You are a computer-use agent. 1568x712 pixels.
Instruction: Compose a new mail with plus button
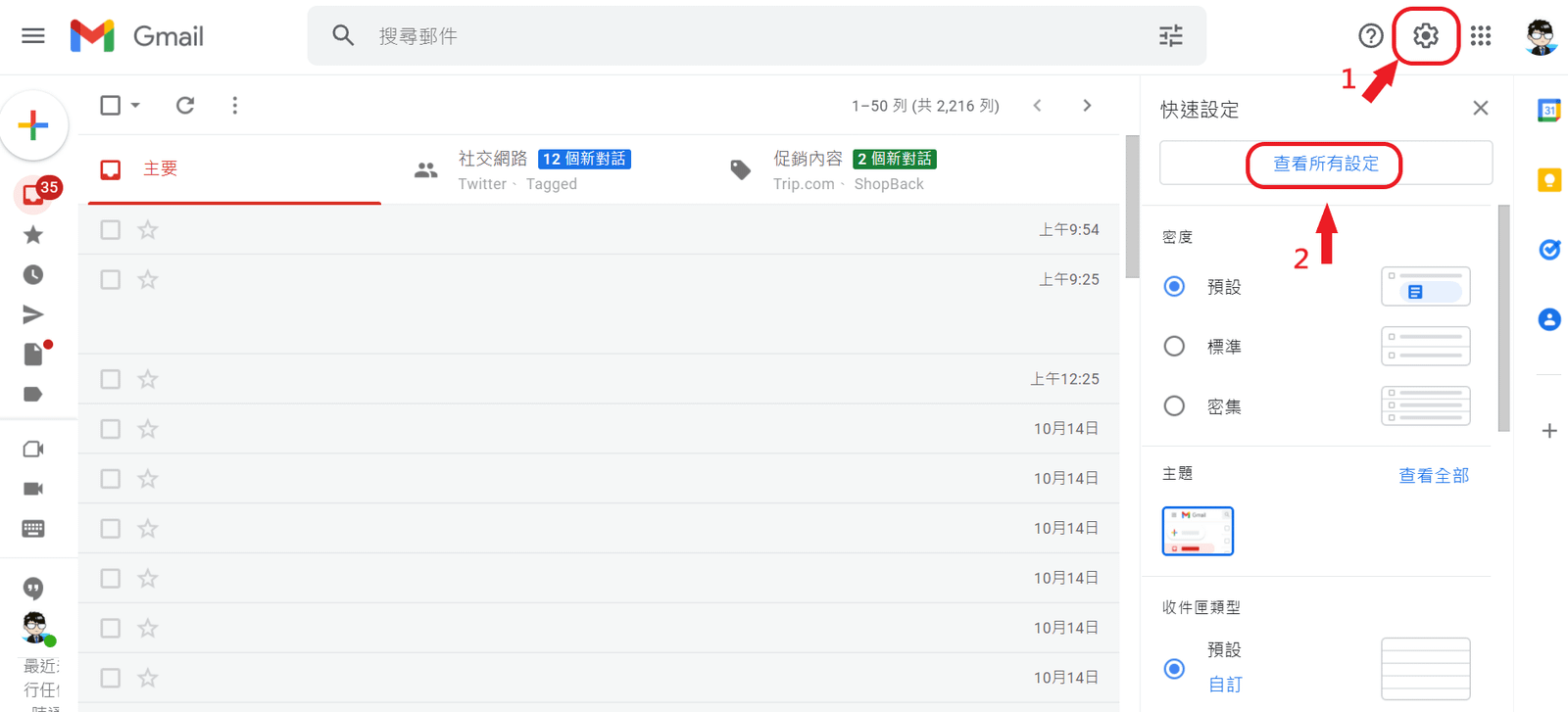click(x=33, y=125)
